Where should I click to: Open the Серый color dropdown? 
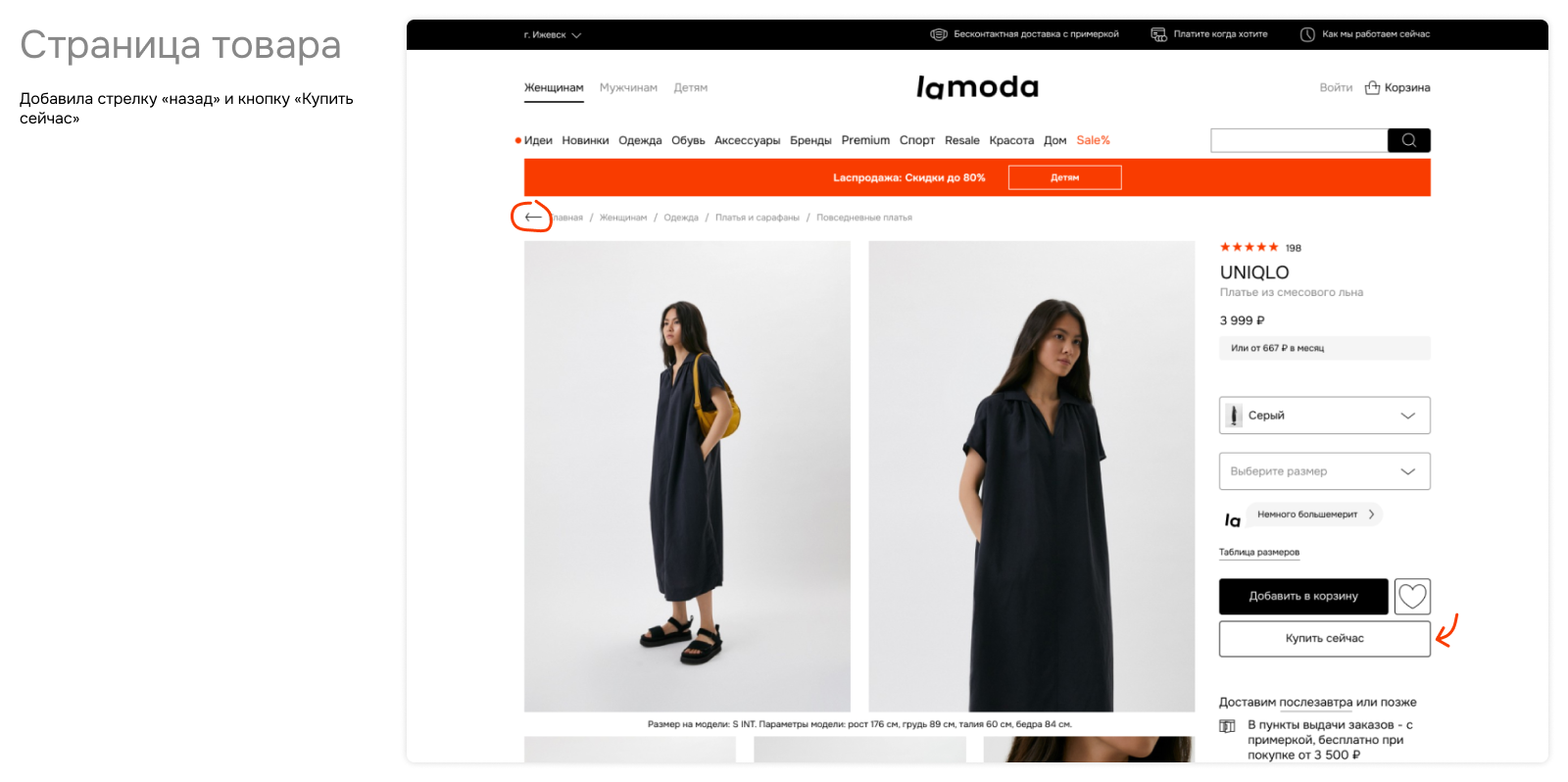click(1324, 415)
